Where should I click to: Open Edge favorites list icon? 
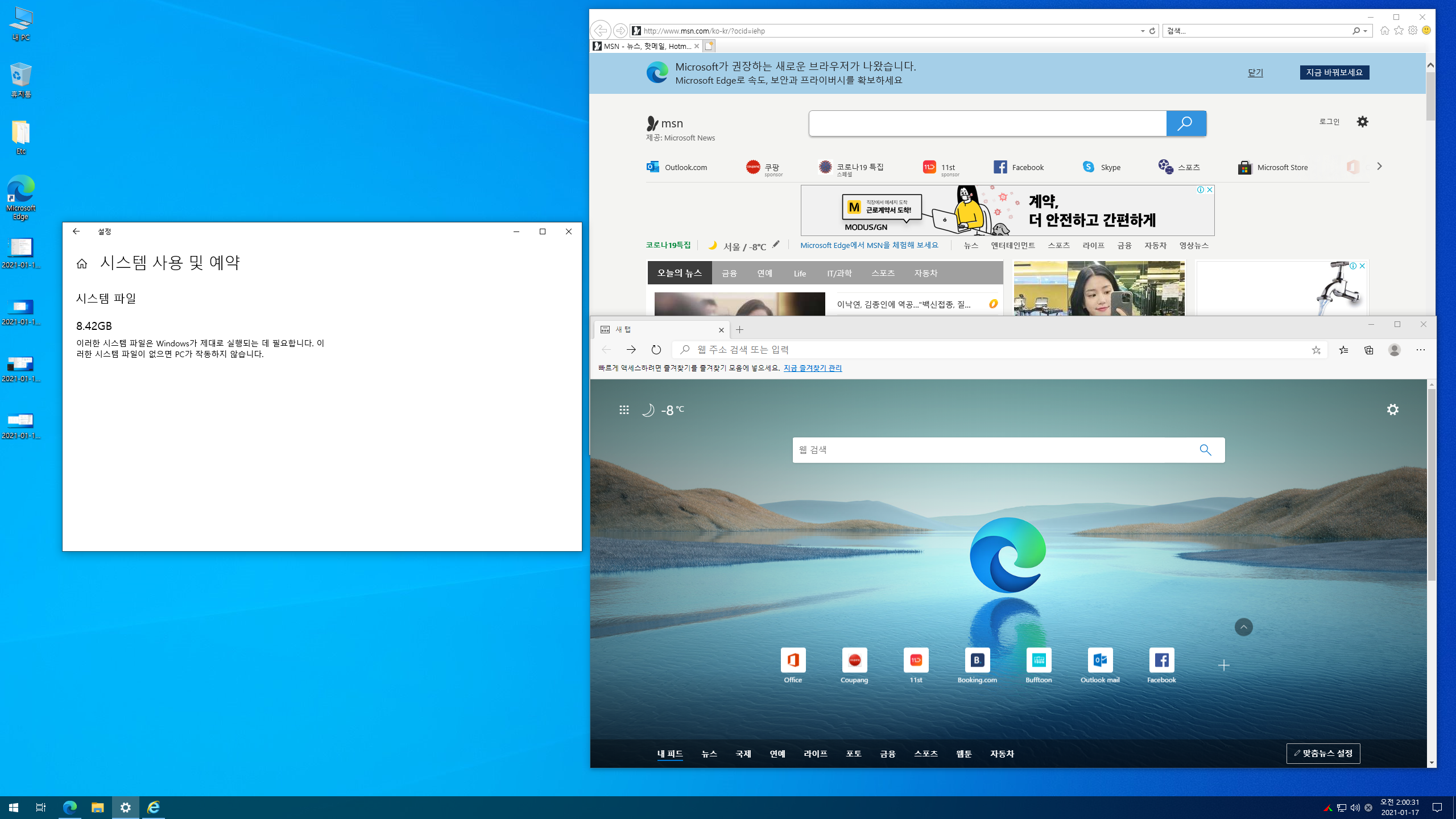pyautogui.click(x=1343, y=350)
